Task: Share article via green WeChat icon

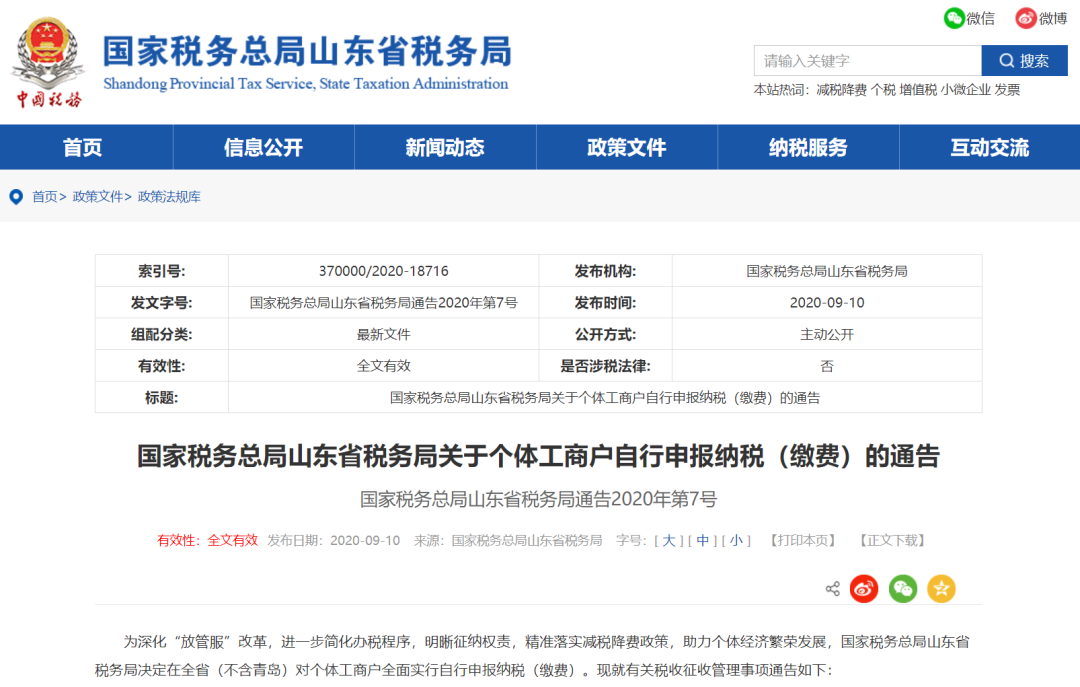Action: pyautogui.click(x=902, y=588)
